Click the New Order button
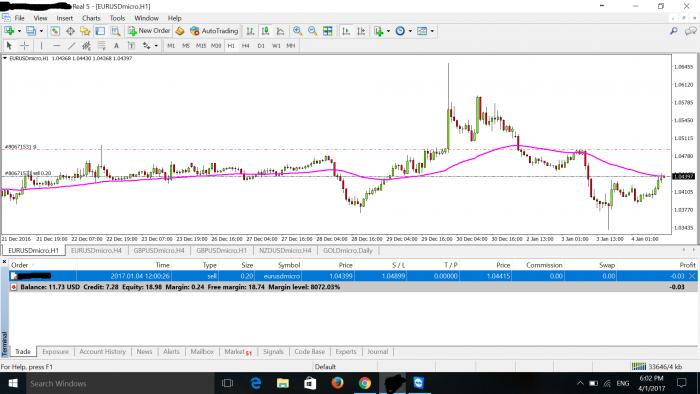 pyautogui.click(x=150, y=31)
